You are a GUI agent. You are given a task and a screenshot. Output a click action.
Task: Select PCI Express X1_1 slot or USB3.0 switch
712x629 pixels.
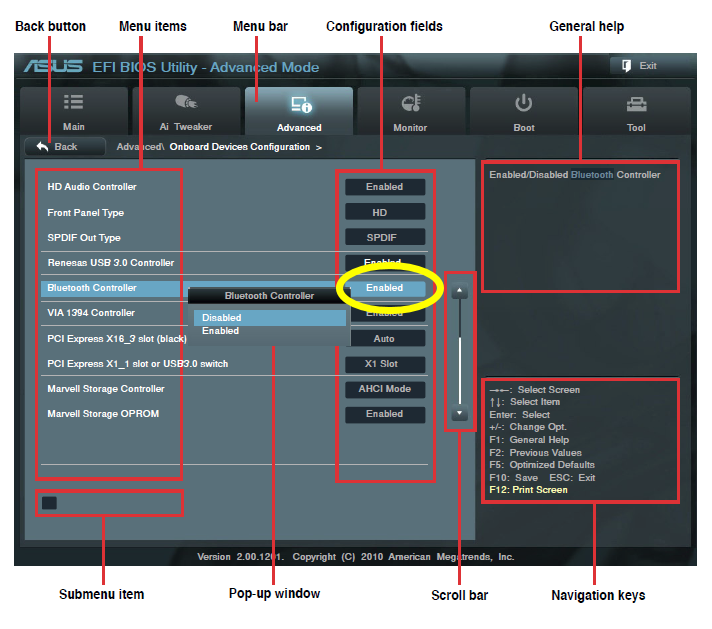point(138,364)
